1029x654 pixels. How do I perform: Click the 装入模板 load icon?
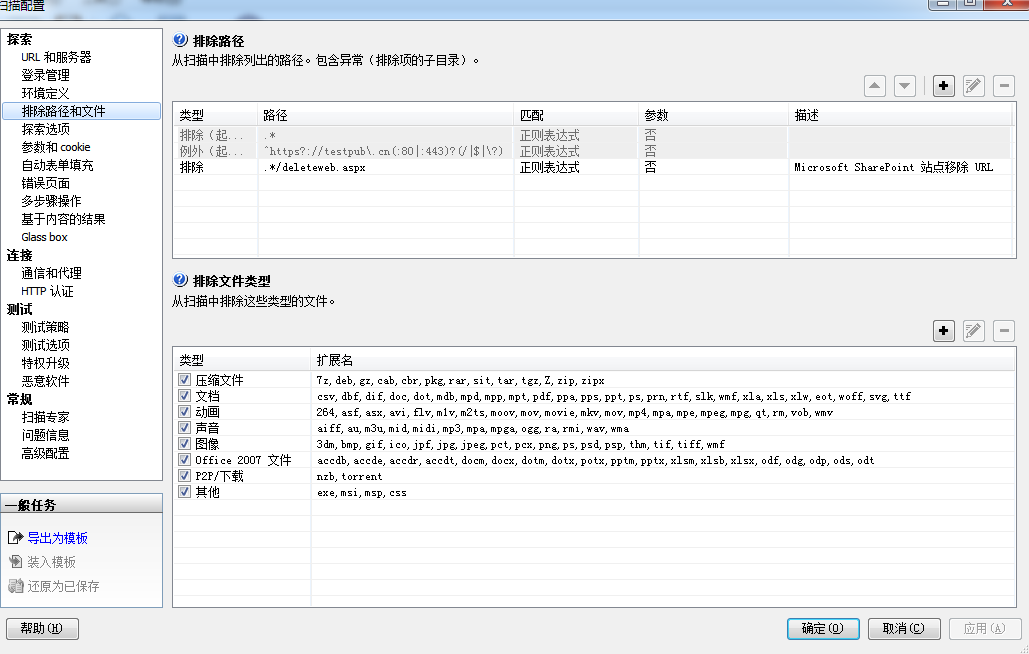click(x=15, y=562)
